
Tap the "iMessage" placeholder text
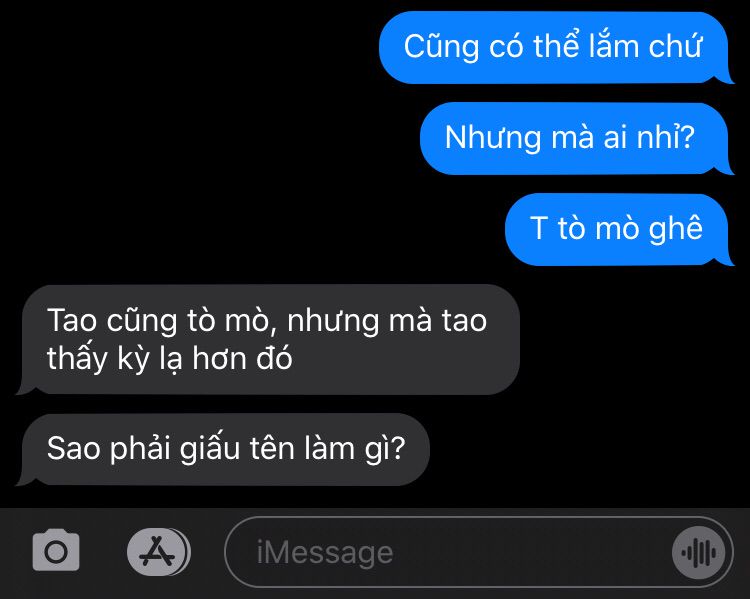325,553
